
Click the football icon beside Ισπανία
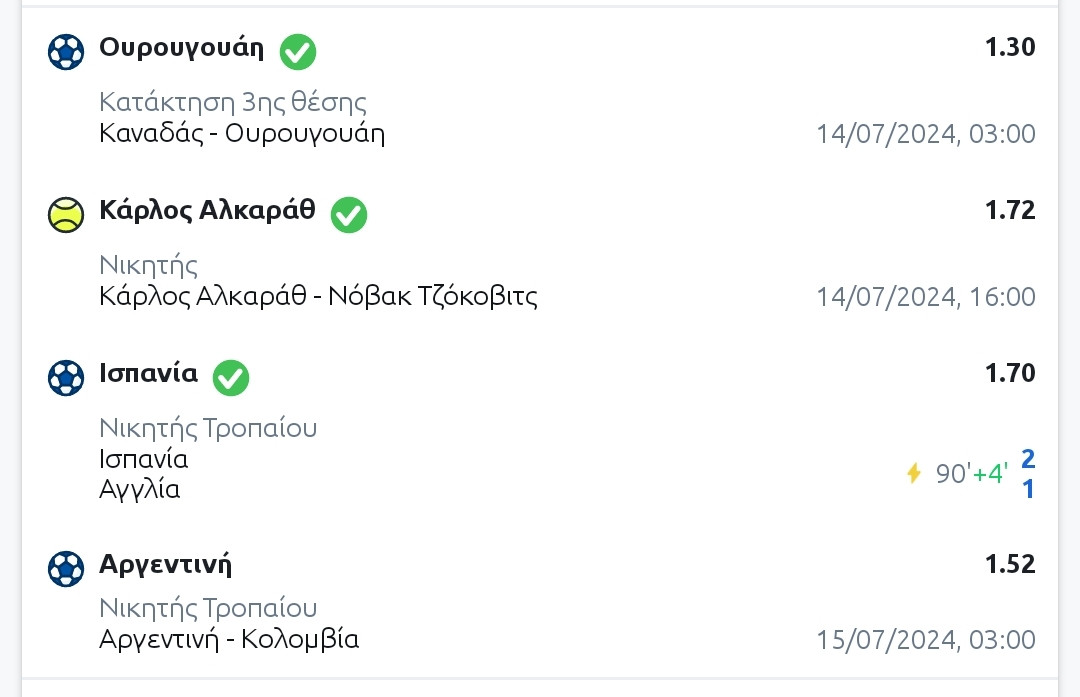(66, 377)
